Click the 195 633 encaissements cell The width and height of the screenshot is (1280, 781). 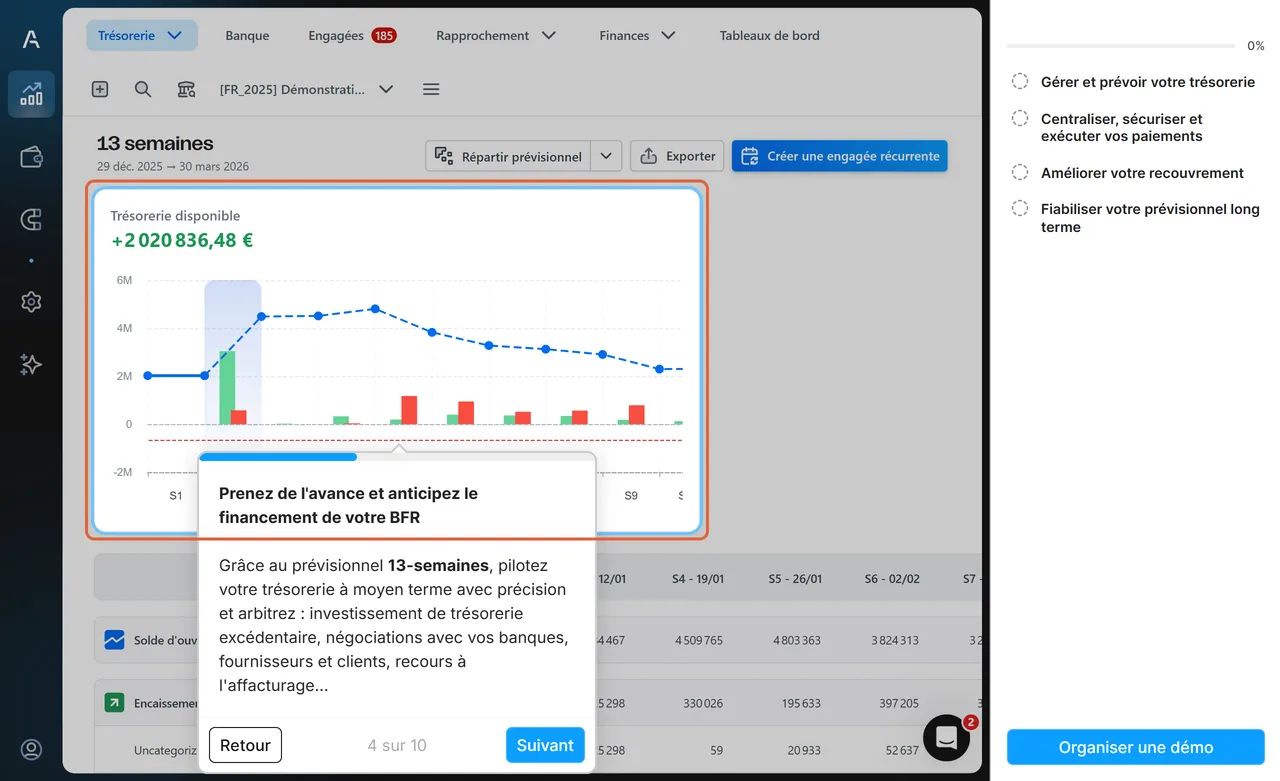(801, 704)
